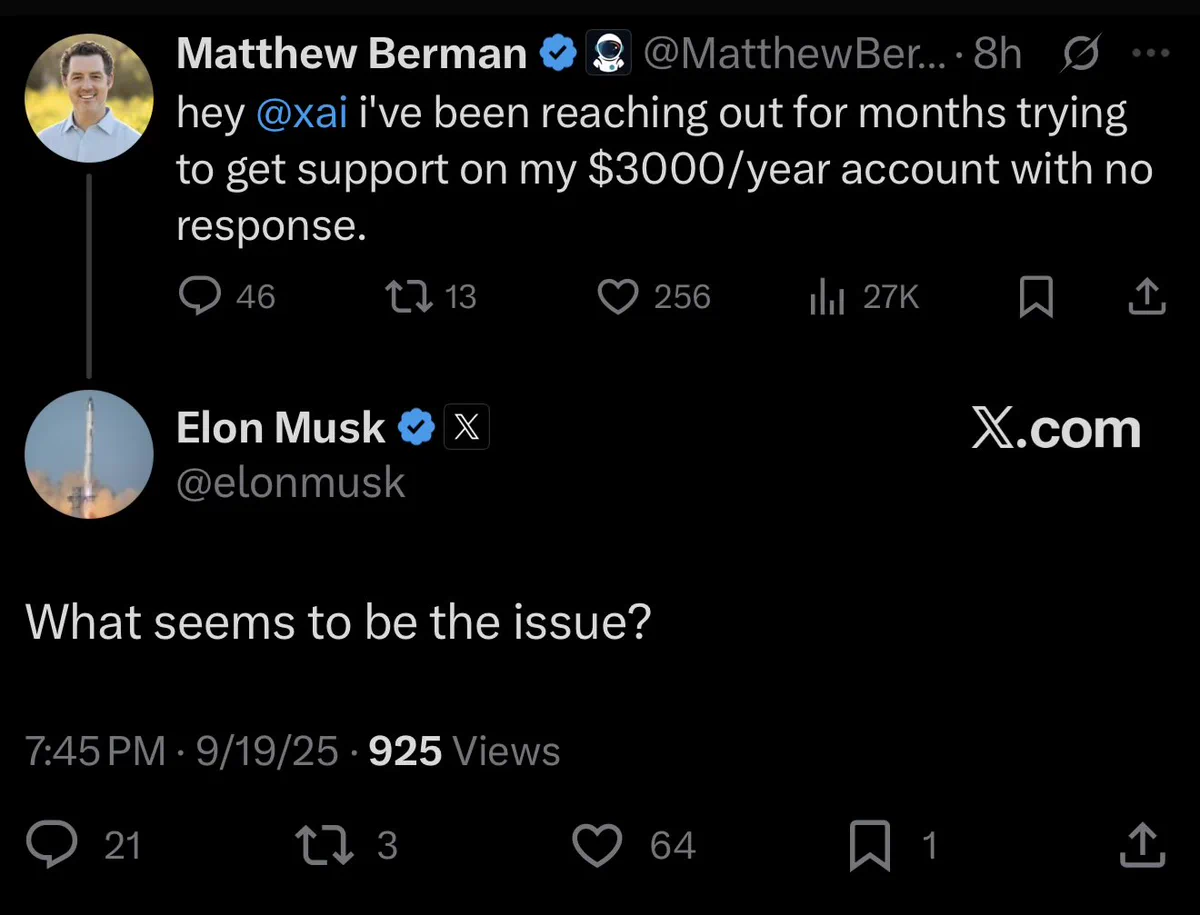Open the @xai mention link

tap(302, 113)
